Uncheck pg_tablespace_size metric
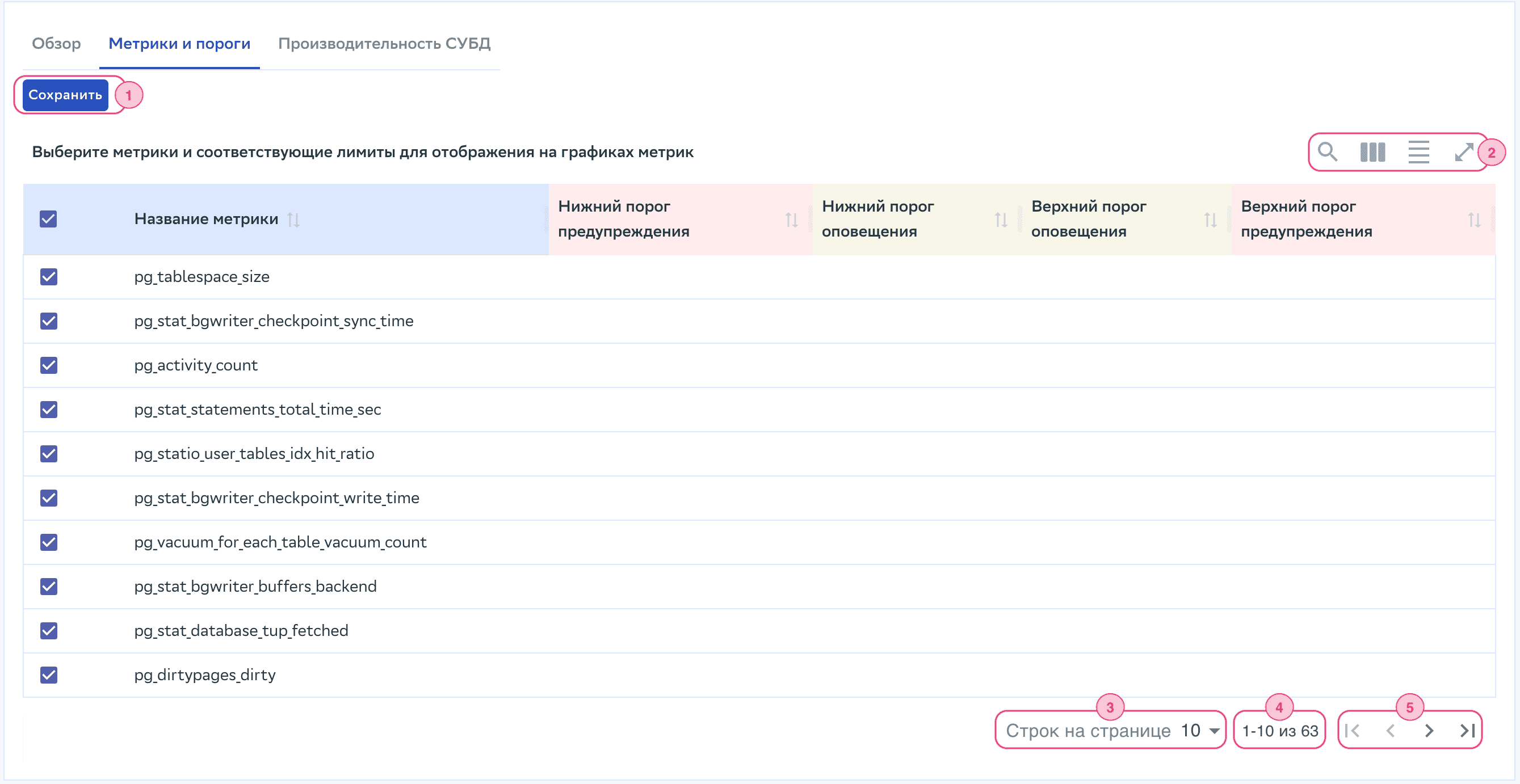 48,277
